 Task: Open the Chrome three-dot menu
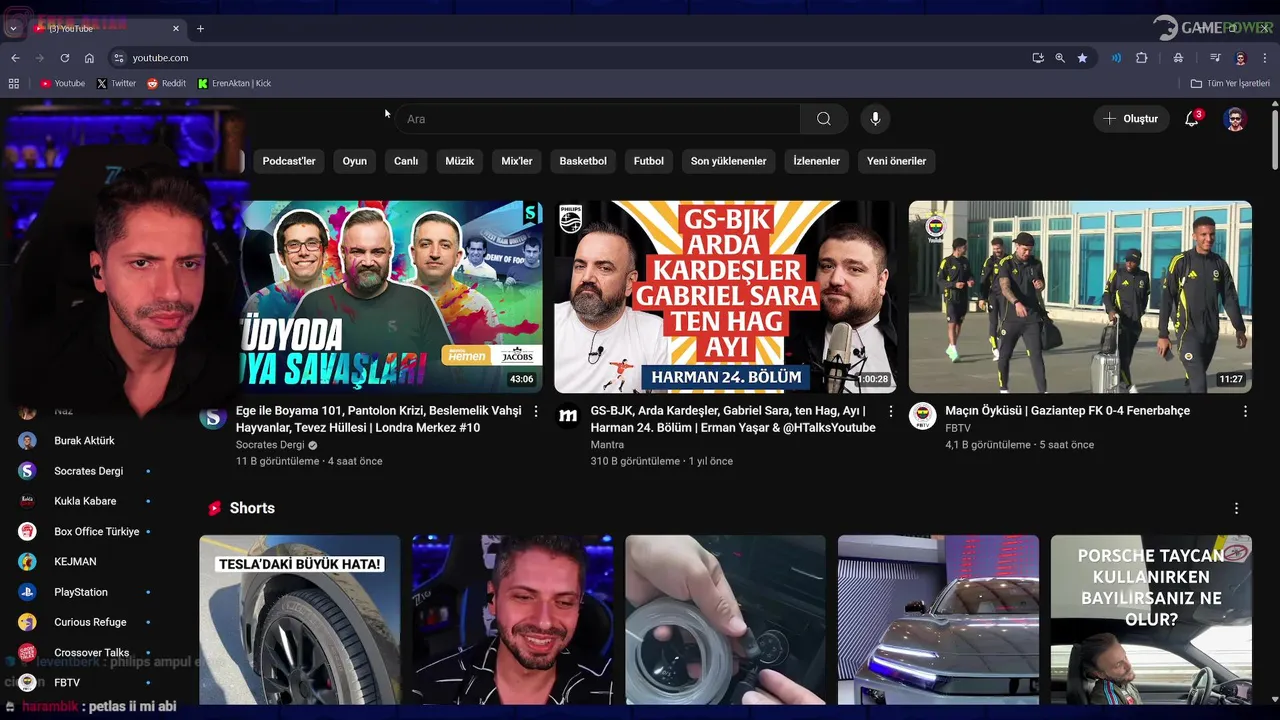coord(1265,58)
